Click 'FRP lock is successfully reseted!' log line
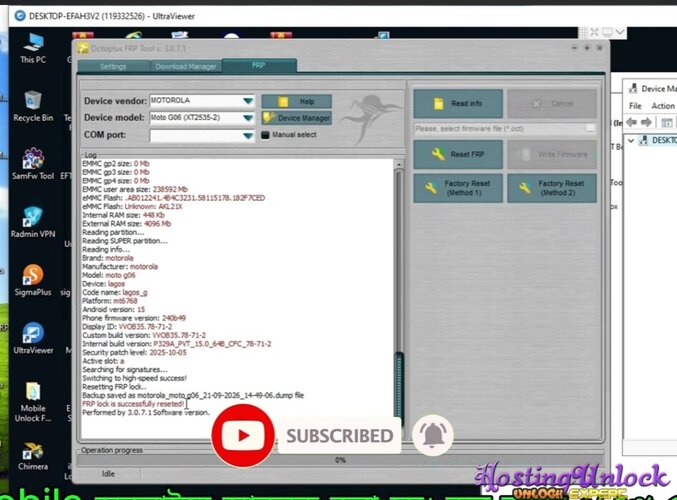The width and height of the screenshot is (677, 500). pyautogui.click(x=133, y=404)
